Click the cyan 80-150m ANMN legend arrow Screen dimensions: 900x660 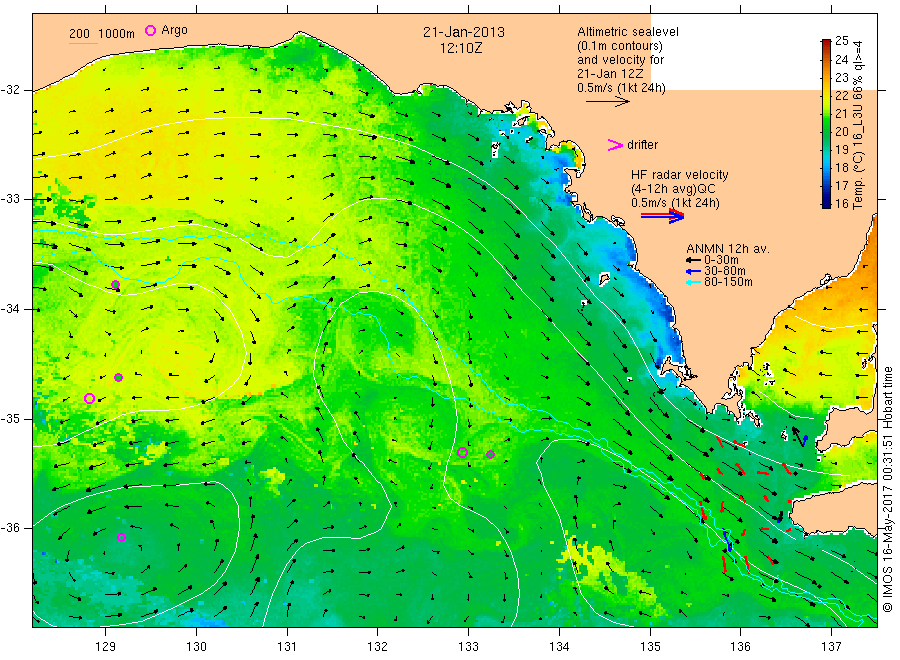pyautogui.click(x=693, y=282)
